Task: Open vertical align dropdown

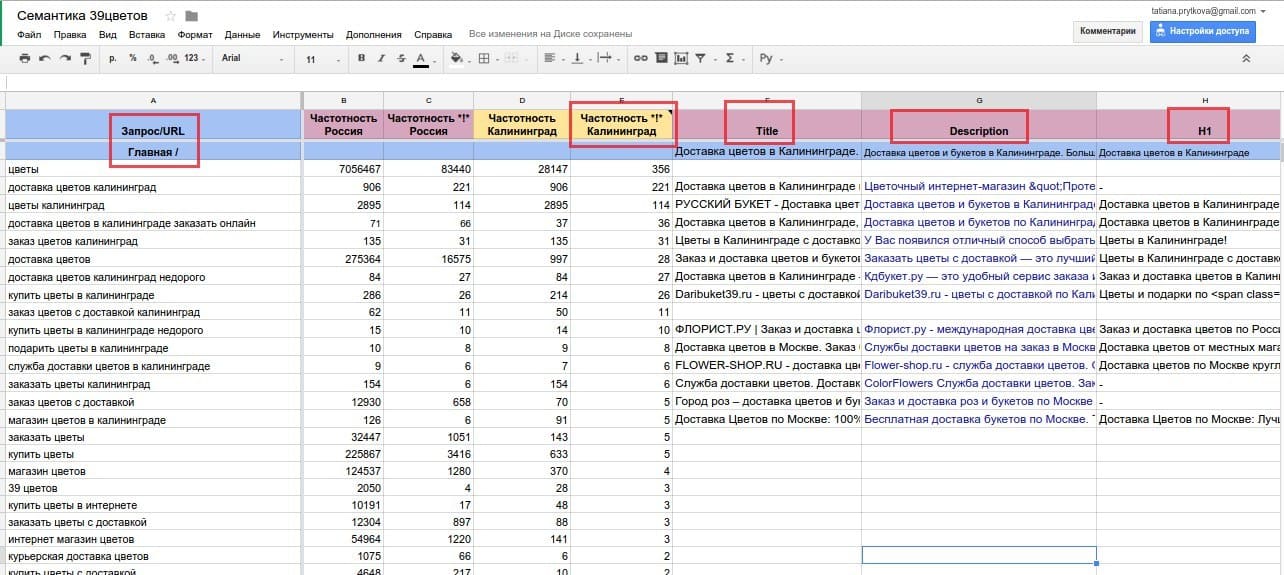Action: click(580, 59)
